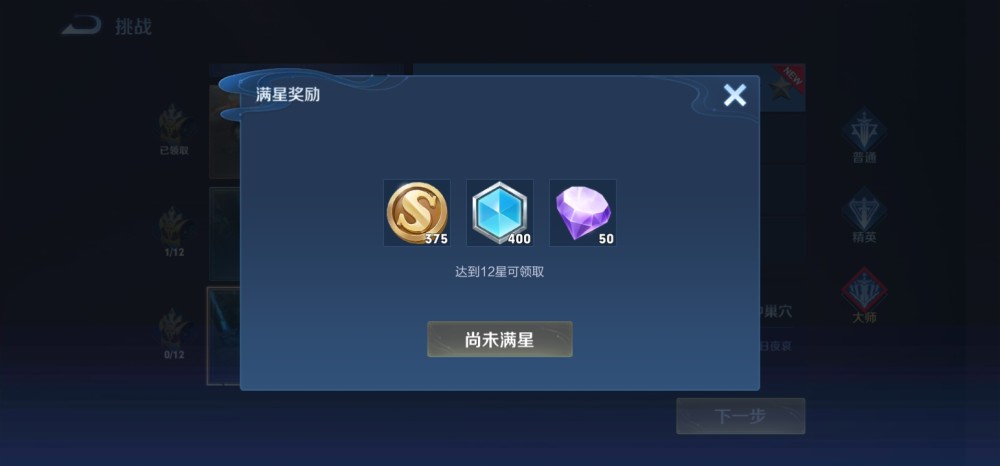The height and width of the screenshot is (466, 1000).
Task: Click the 尚未满星 button
Action: (x=499, y=339)
